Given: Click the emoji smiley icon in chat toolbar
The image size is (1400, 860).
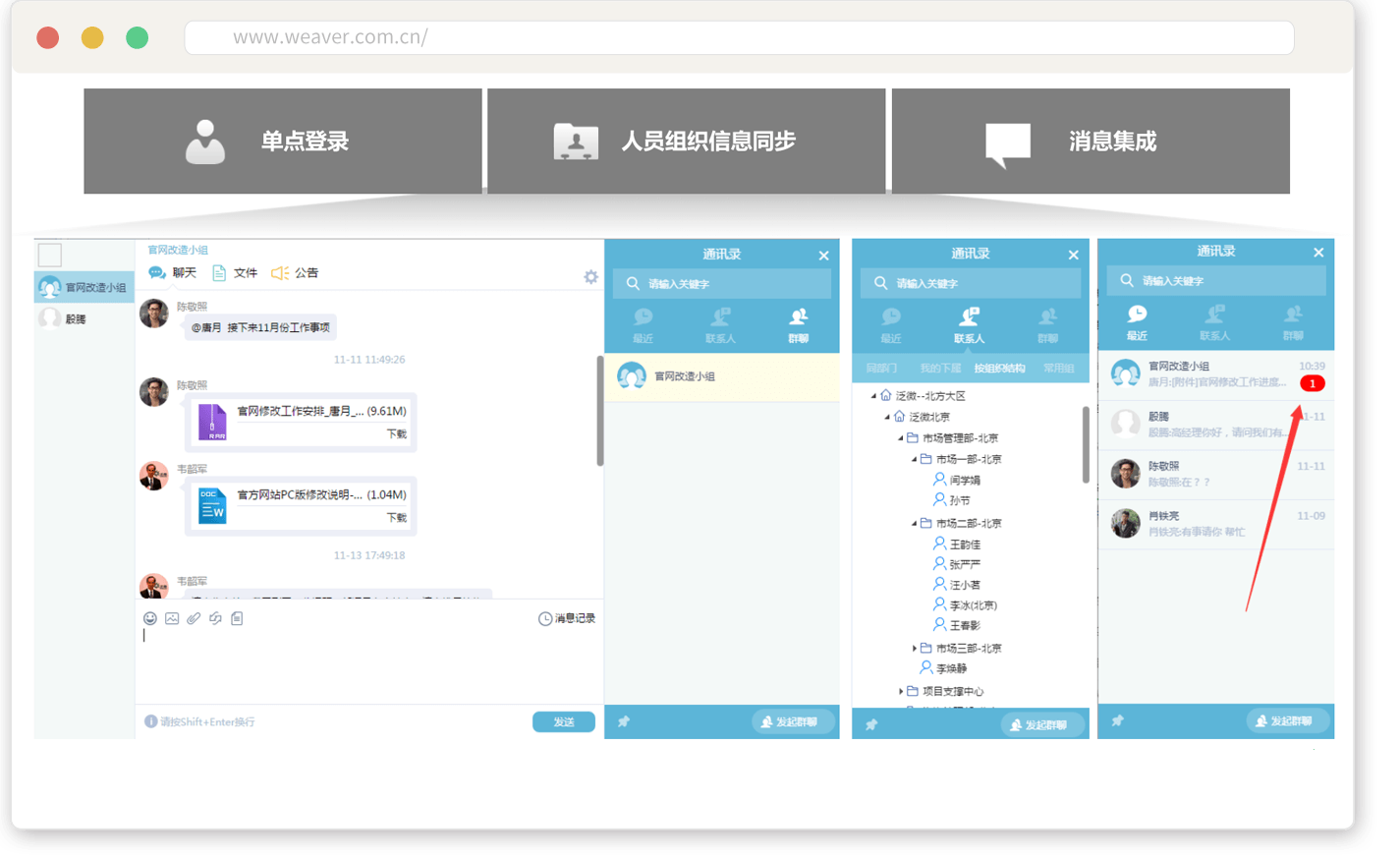Looking at the screenshot, I should [x=150, y=618].
